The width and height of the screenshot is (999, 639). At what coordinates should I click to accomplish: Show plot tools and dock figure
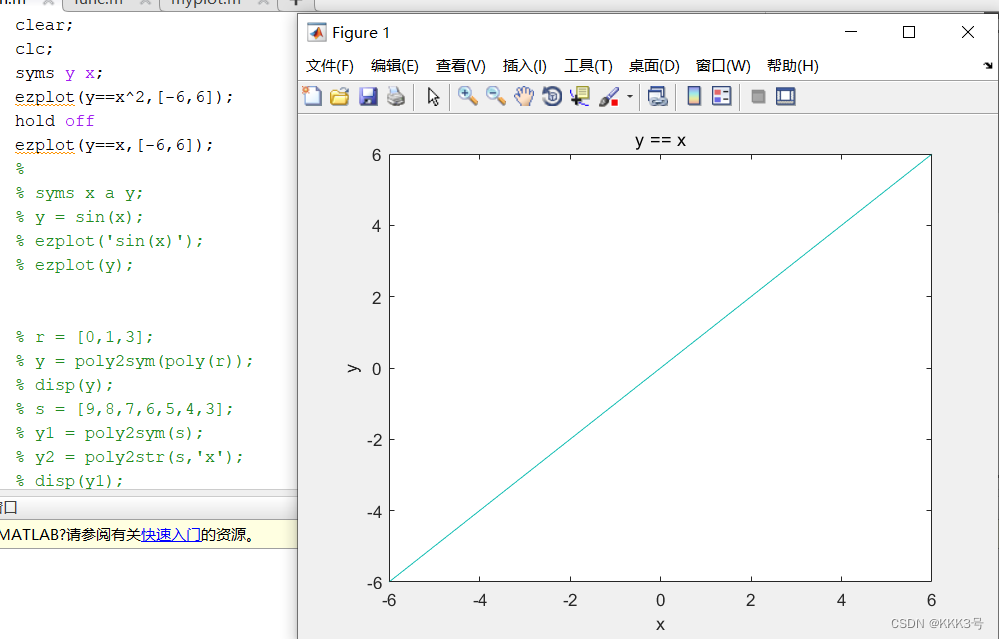pos(786,96)
